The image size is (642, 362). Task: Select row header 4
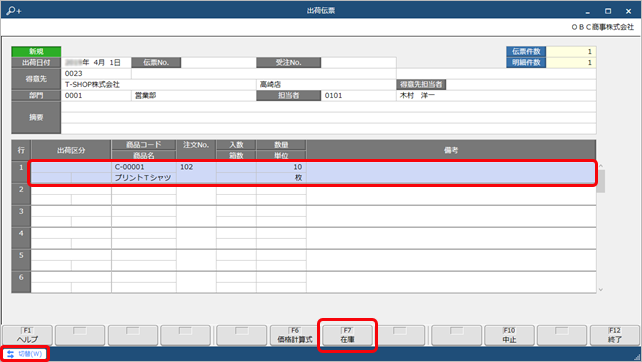[x=21, y=238]
